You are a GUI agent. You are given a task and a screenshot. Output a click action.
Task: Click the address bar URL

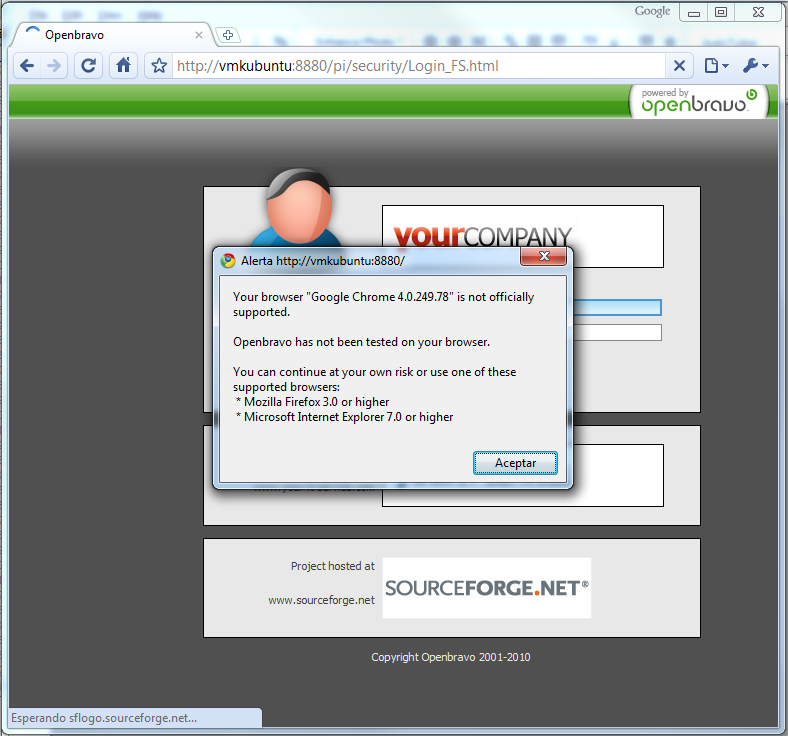(x=338, y=66)
